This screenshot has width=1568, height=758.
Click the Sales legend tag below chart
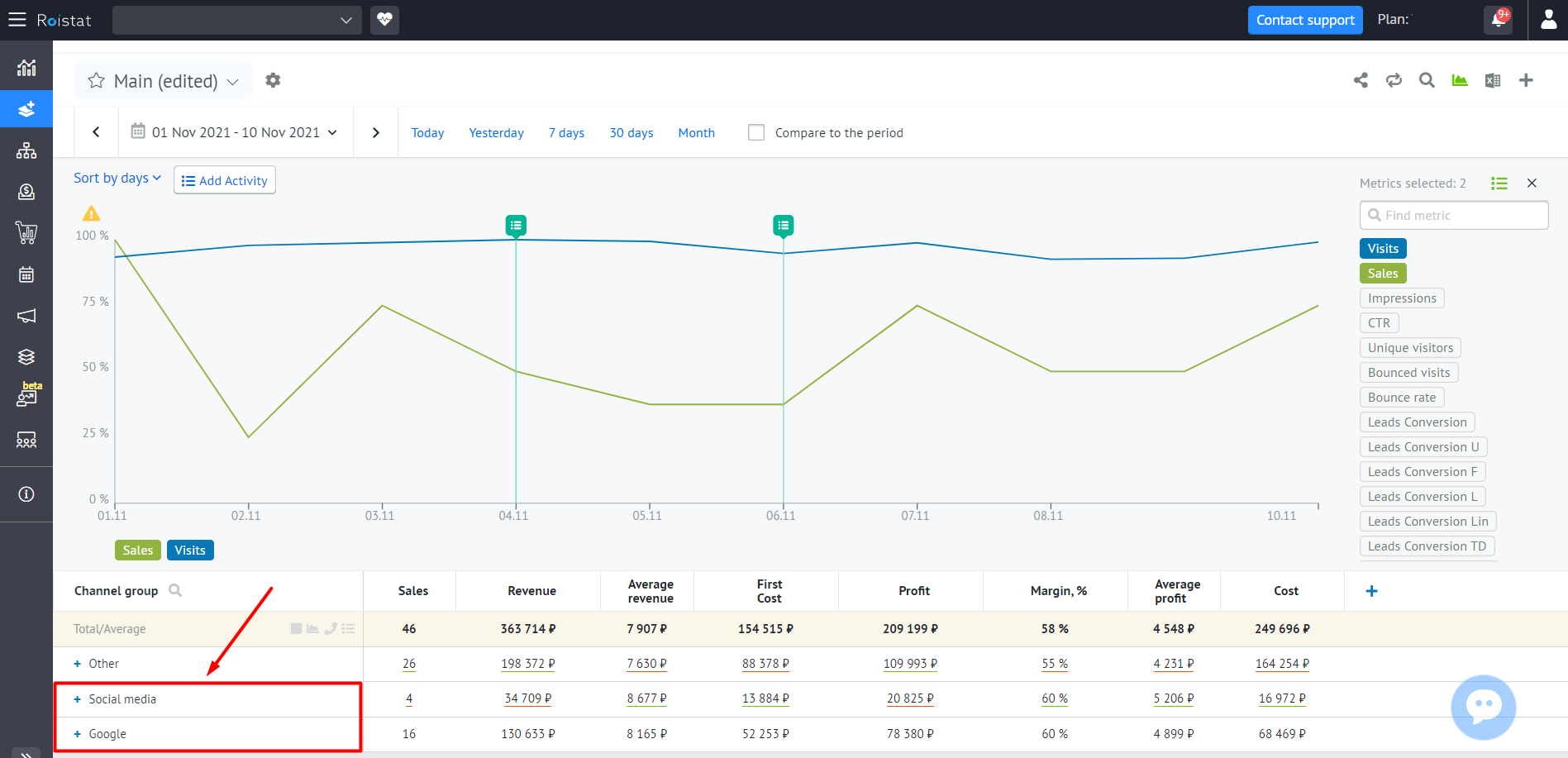[x=138, y=551]
